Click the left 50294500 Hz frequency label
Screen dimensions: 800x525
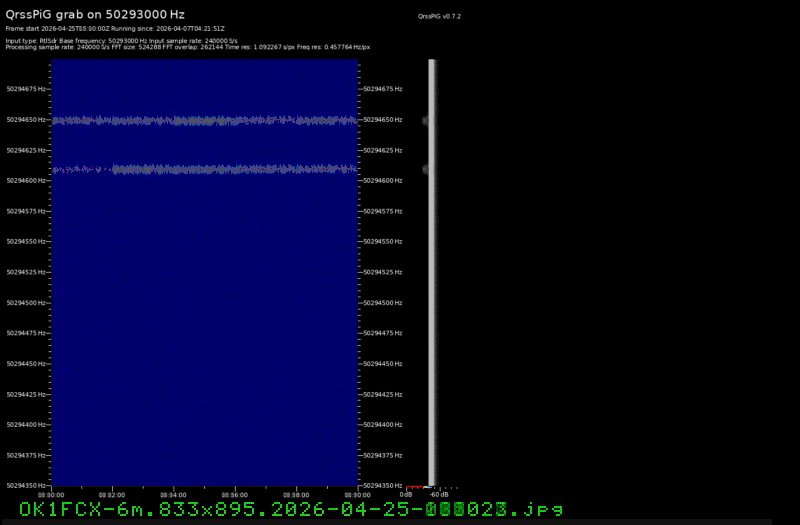pyautogui.click(x=25, y=303)
